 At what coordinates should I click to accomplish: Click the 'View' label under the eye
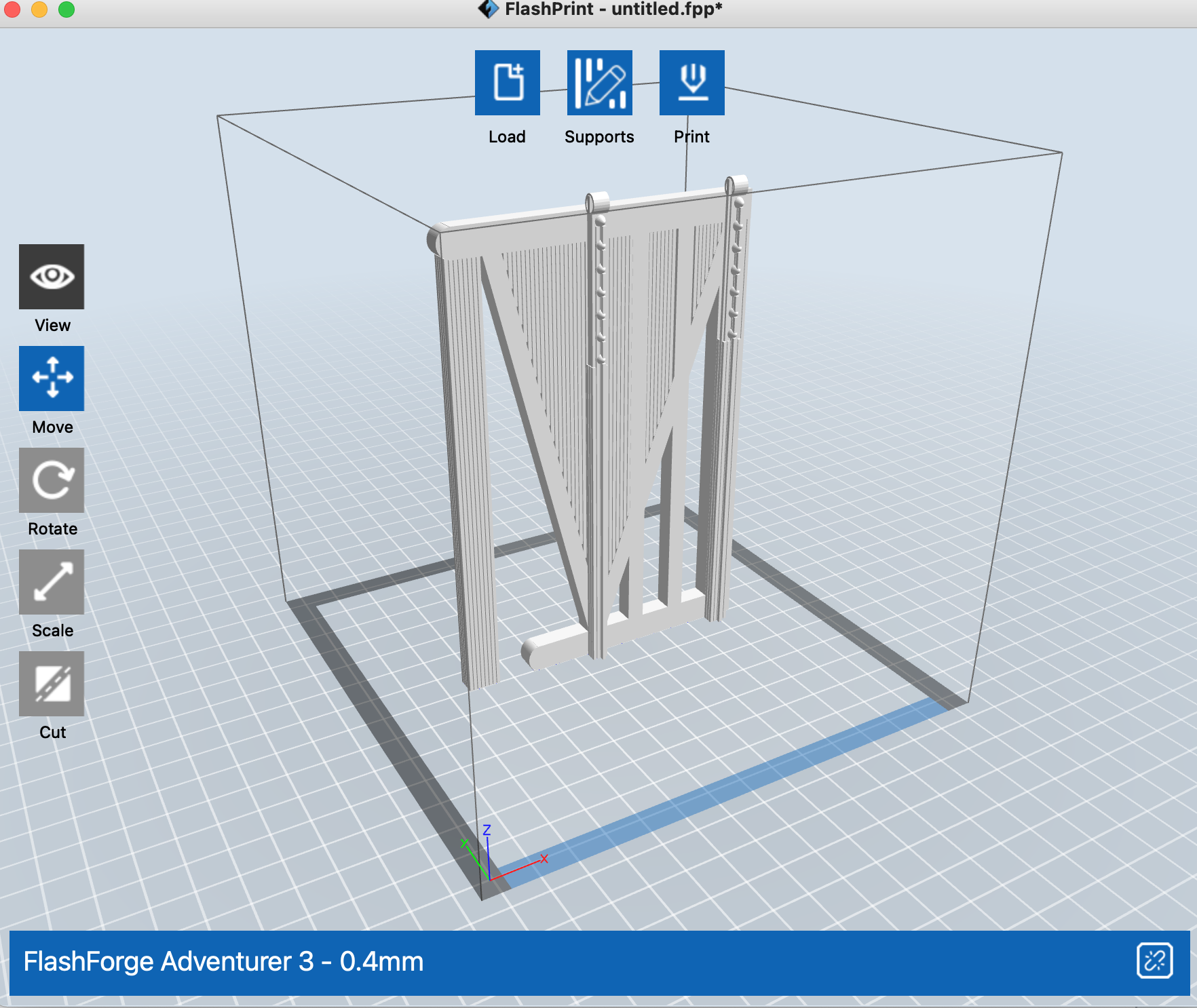pyautogui.click(x=52, y=326)
